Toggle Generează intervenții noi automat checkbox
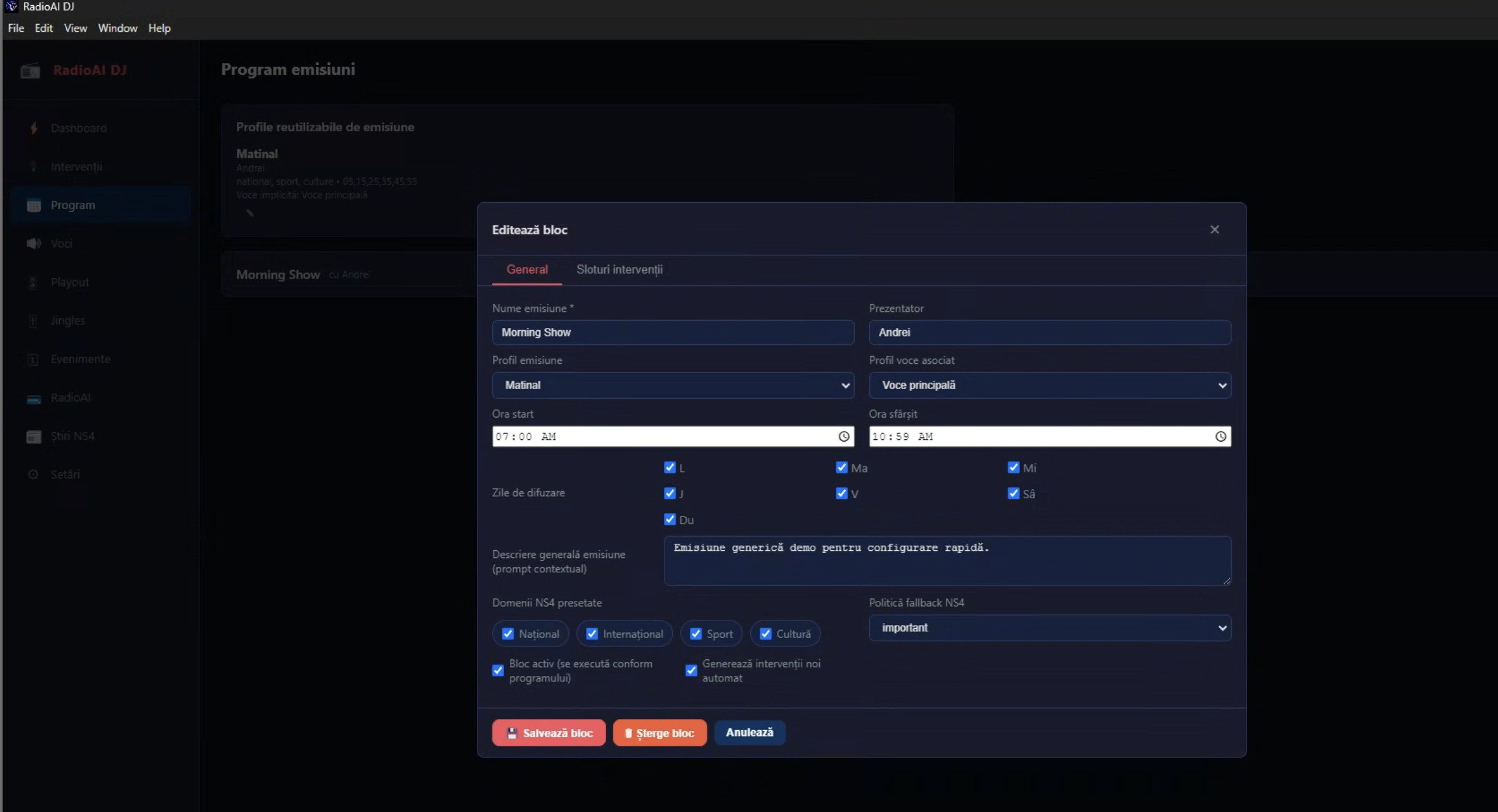 pos(691,670)
